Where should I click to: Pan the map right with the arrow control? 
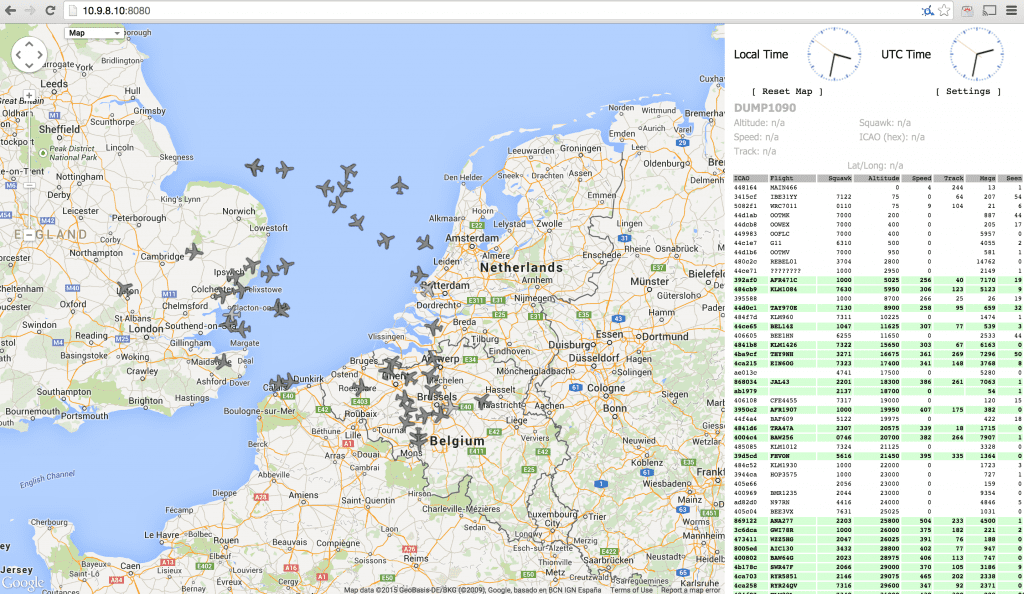(x=40, y=55)
